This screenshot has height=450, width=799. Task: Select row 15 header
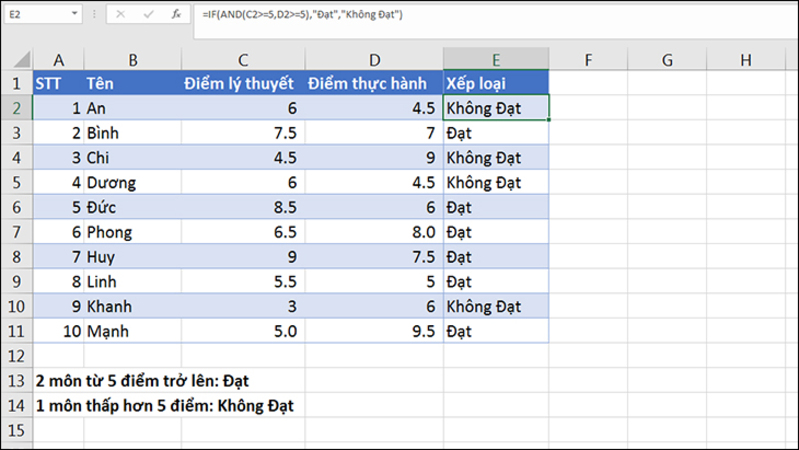pyautogui.click(x=16, y=430)
